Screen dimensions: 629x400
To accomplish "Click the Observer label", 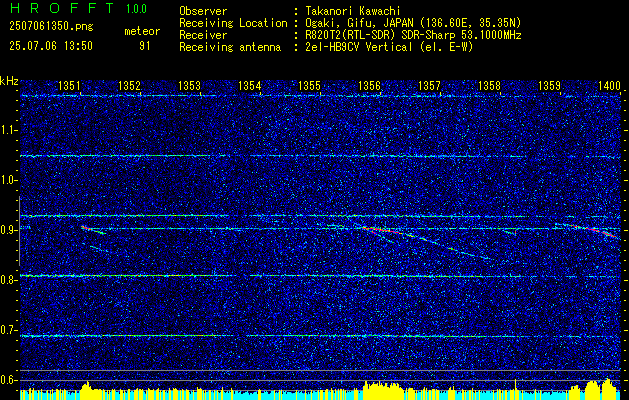I will [x=203, y=11].
